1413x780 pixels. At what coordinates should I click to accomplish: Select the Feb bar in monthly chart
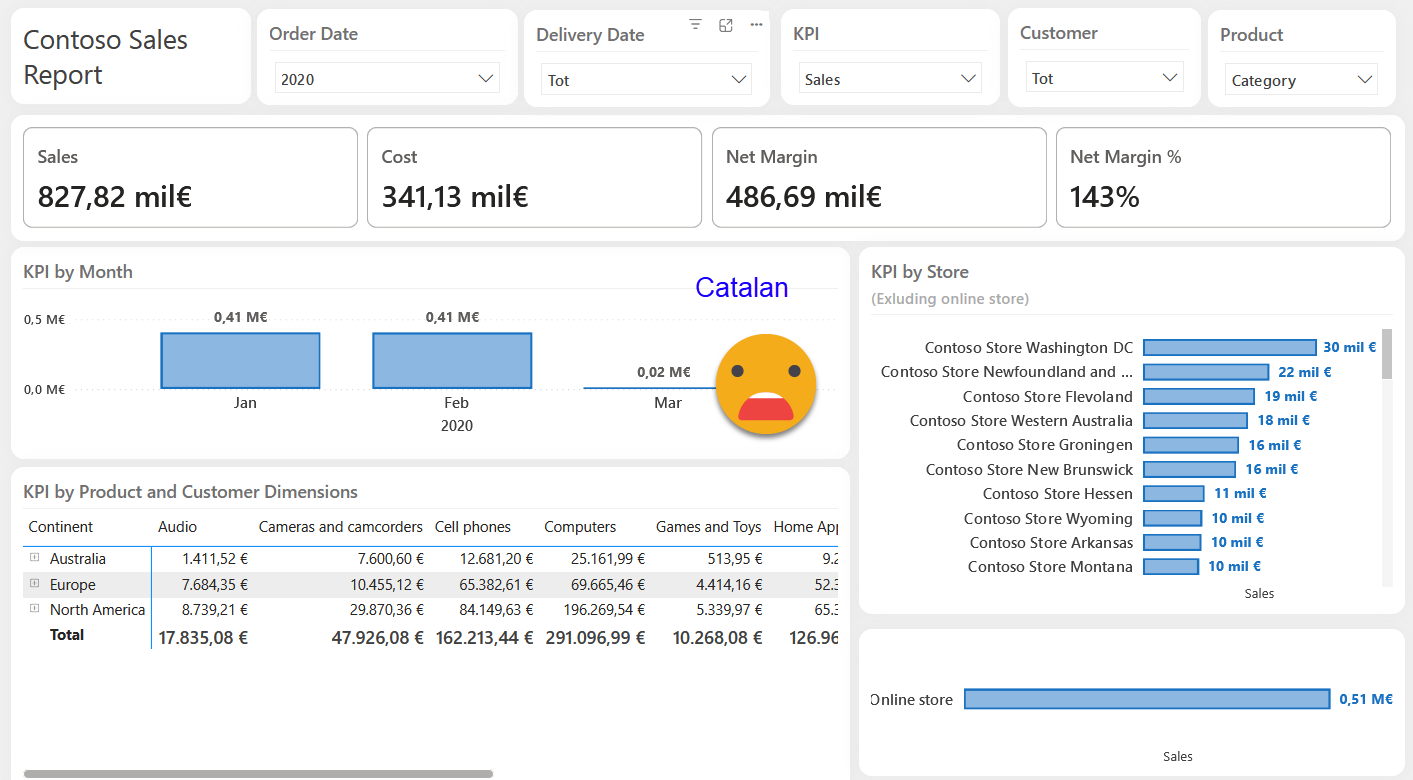coord(452,361)
